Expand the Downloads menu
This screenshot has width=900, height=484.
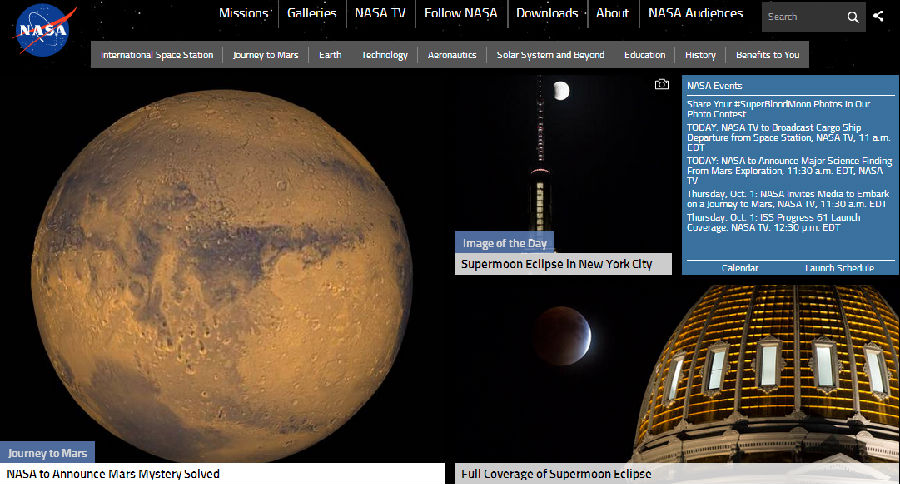(547, 13)
